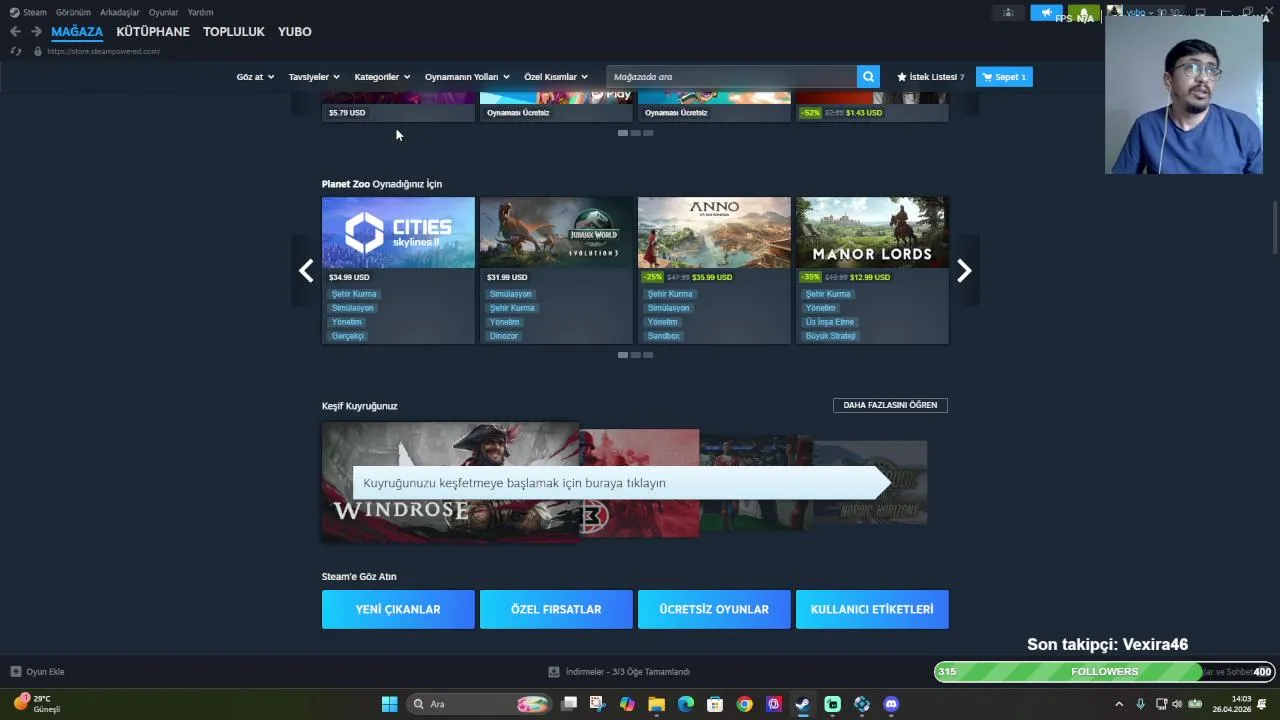This screenshot has height=720, width=1280.
Task: Open the İstek Listesi wishlist
Action: click(930, 77)
